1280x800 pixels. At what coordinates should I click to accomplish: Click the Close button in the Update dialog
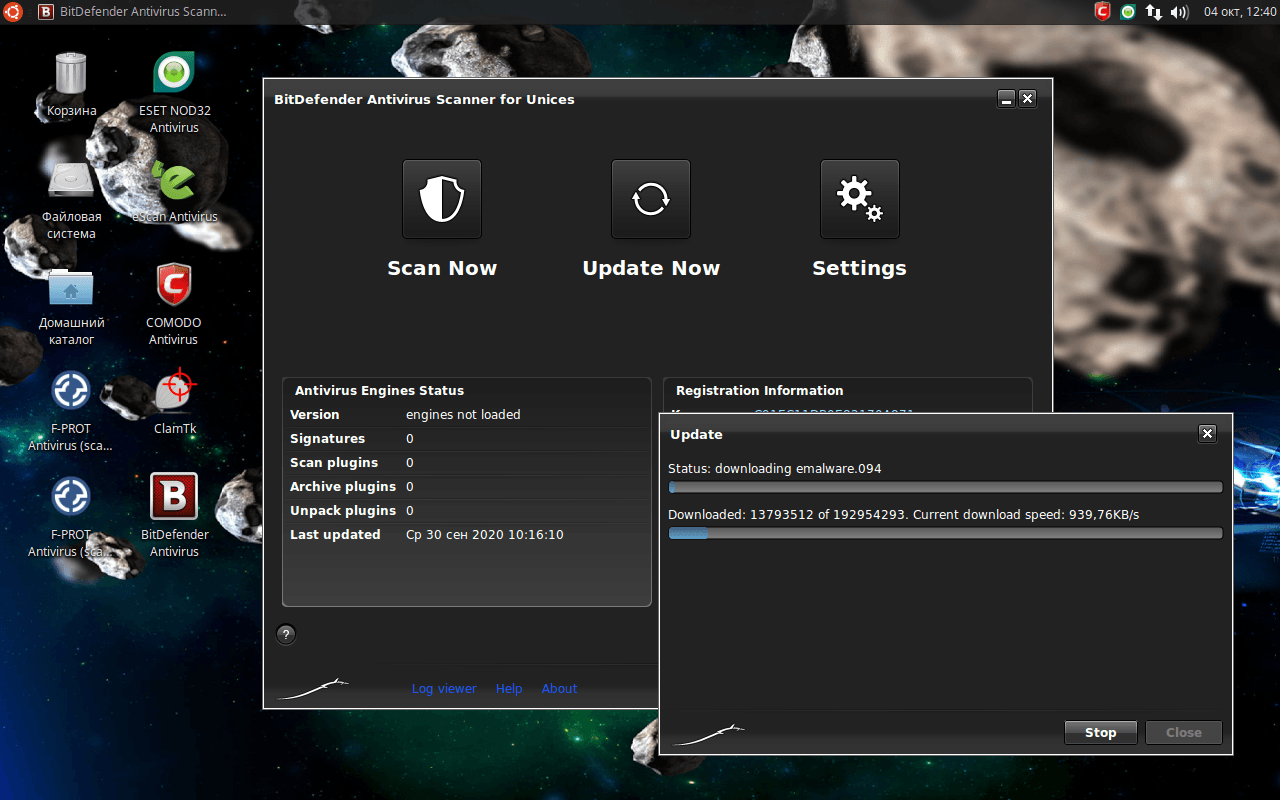click(x=1184, y=732)
